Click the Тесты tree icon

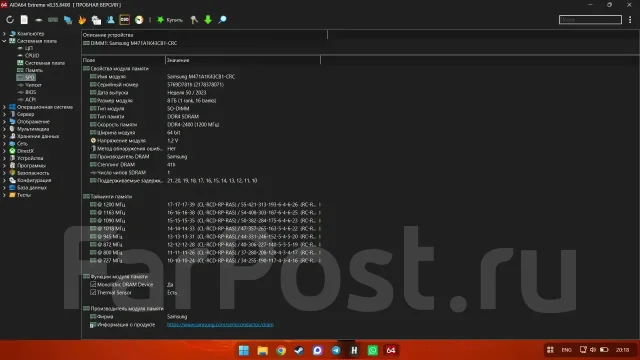coord(12,195)
